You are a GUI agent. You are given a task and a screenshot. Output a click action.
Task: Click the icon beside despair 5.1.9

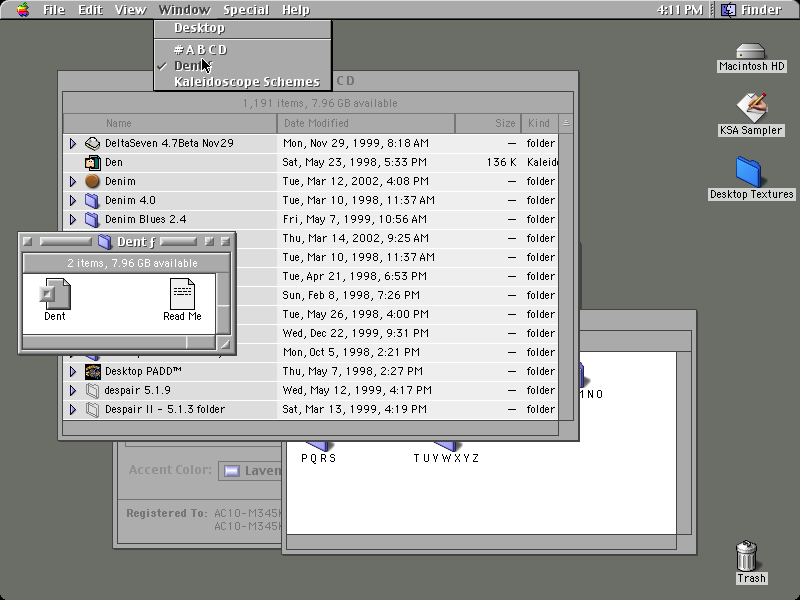coord(92,390)
